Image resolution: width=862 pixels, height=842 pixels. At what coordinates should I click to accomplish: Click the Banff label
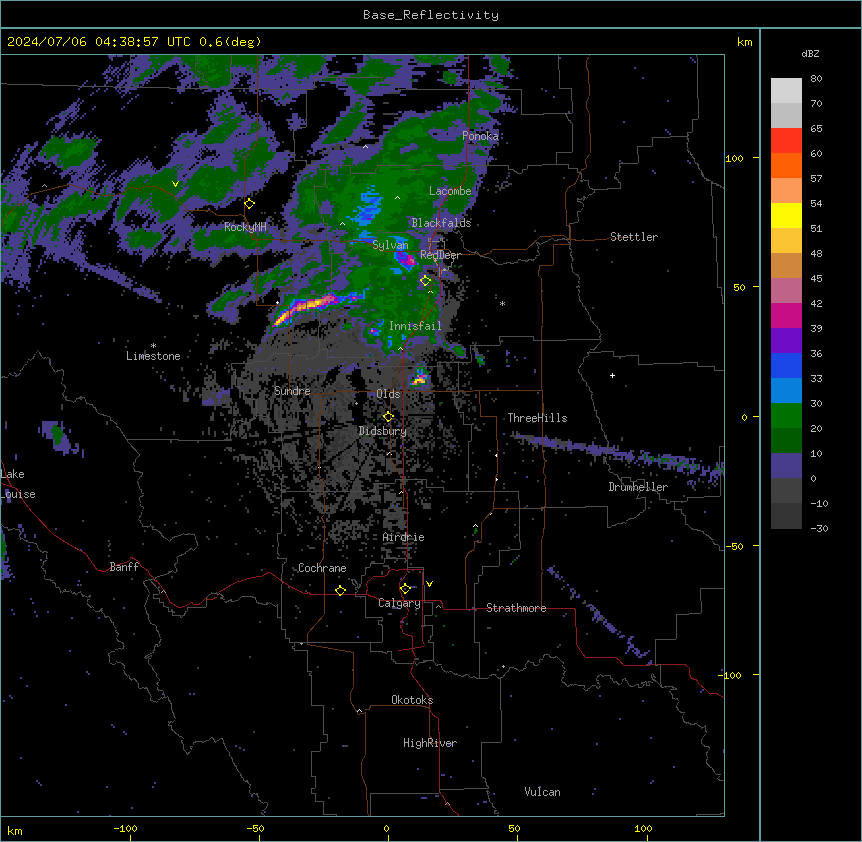(x=124, y=567)
